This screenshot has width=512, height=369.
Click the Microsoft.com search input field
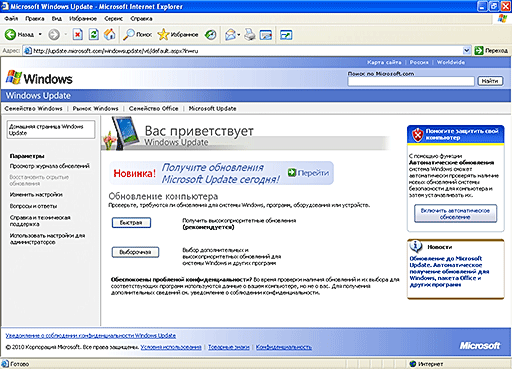point(411,81)
